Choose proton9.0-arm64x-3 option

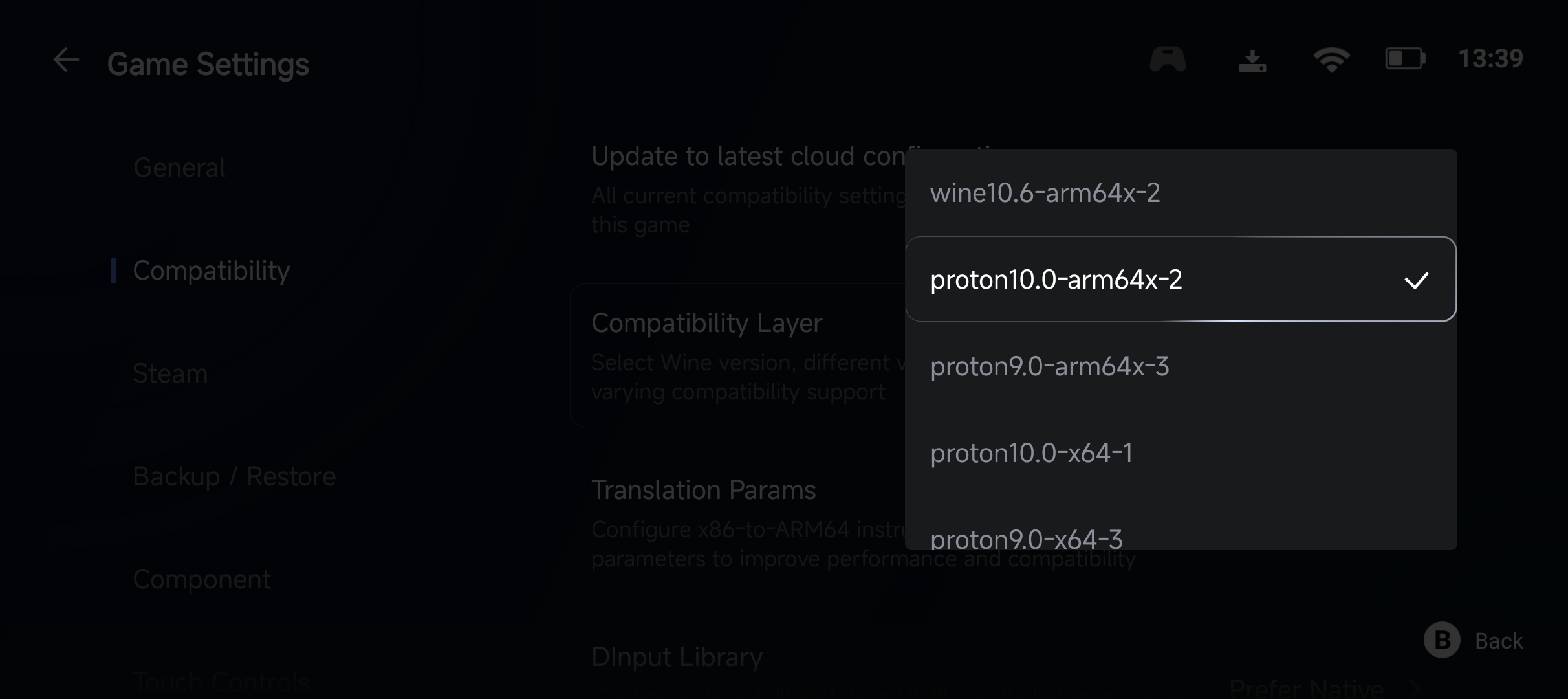[1049, 366]
